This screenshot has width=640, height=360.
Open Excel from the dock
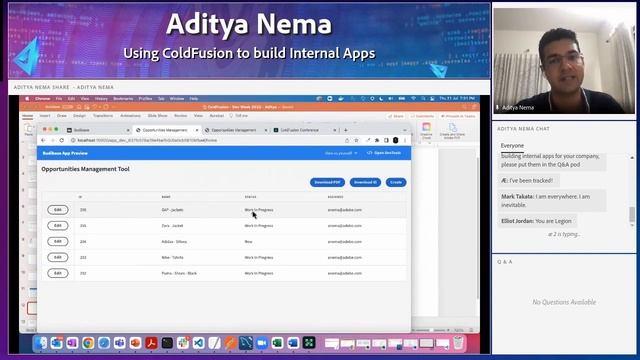pos(277,343)
